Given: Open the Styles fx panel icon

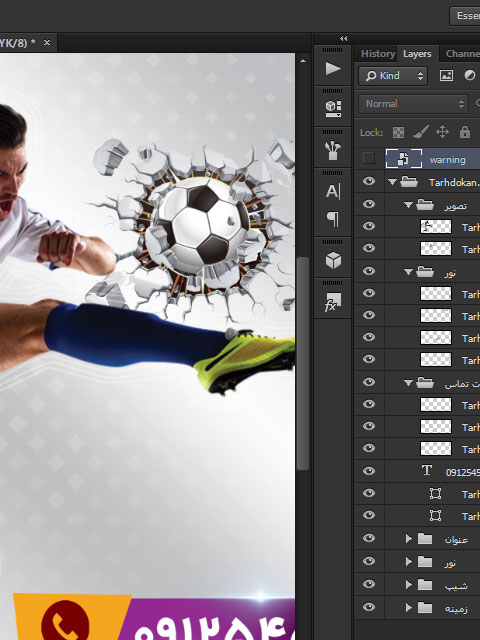Looking at the screenshot, I should click(333, 302).
